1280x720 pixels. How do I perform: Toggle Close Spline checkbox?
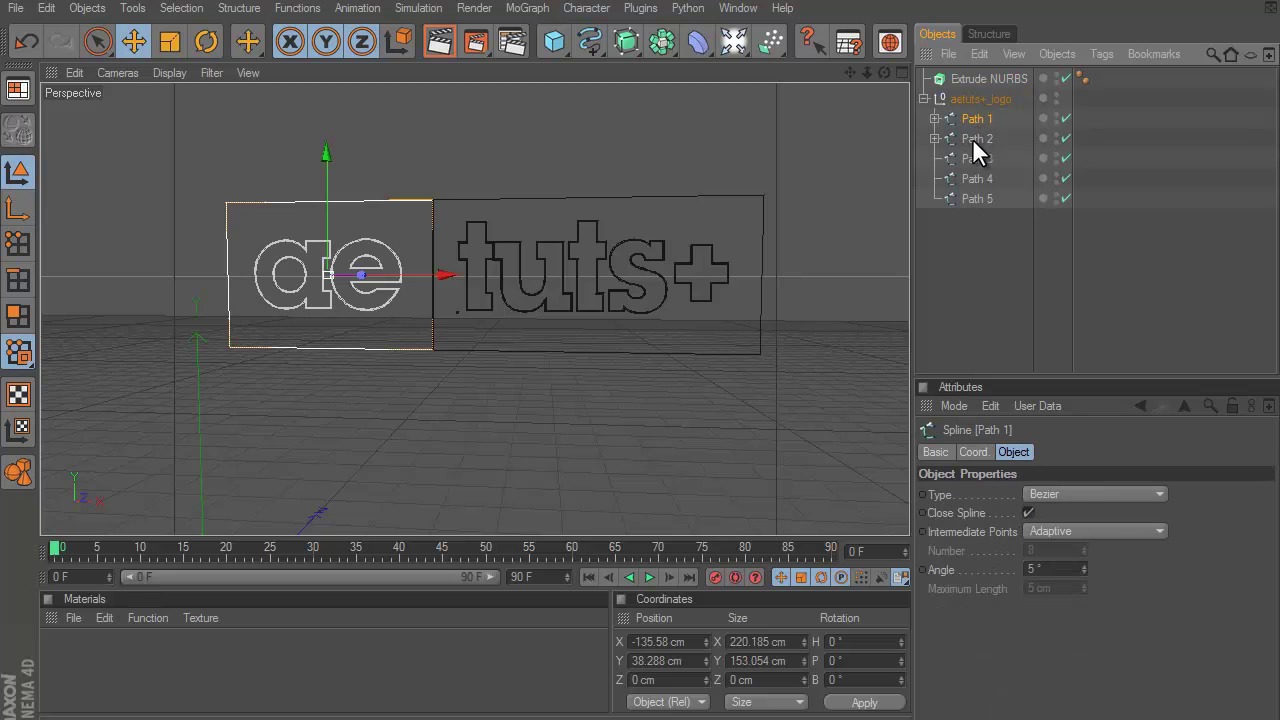click(x=1028, y=513)
